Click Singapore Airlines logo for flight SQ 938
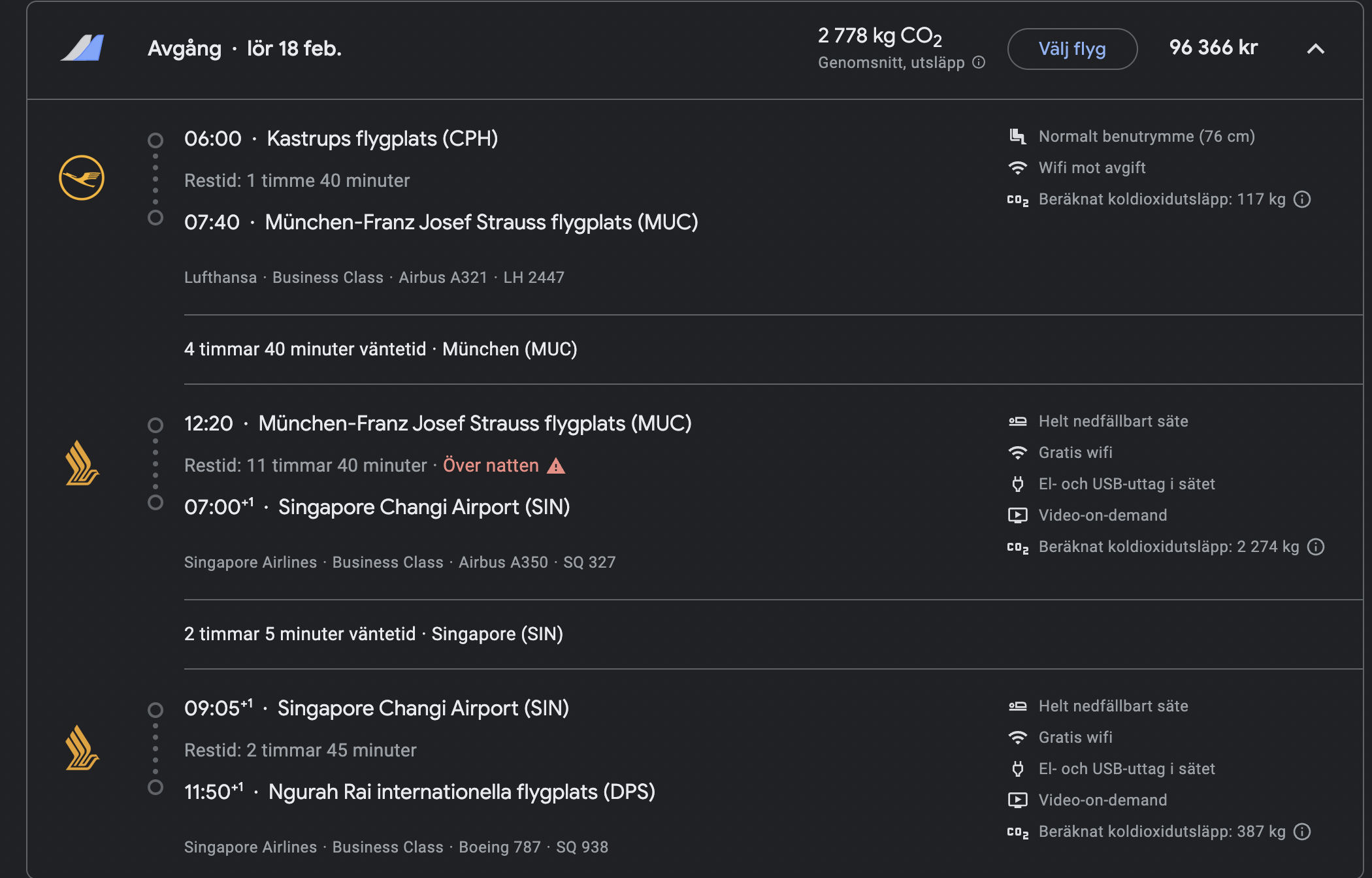This screenshot has height=878, width=1372. coord(82,748)
